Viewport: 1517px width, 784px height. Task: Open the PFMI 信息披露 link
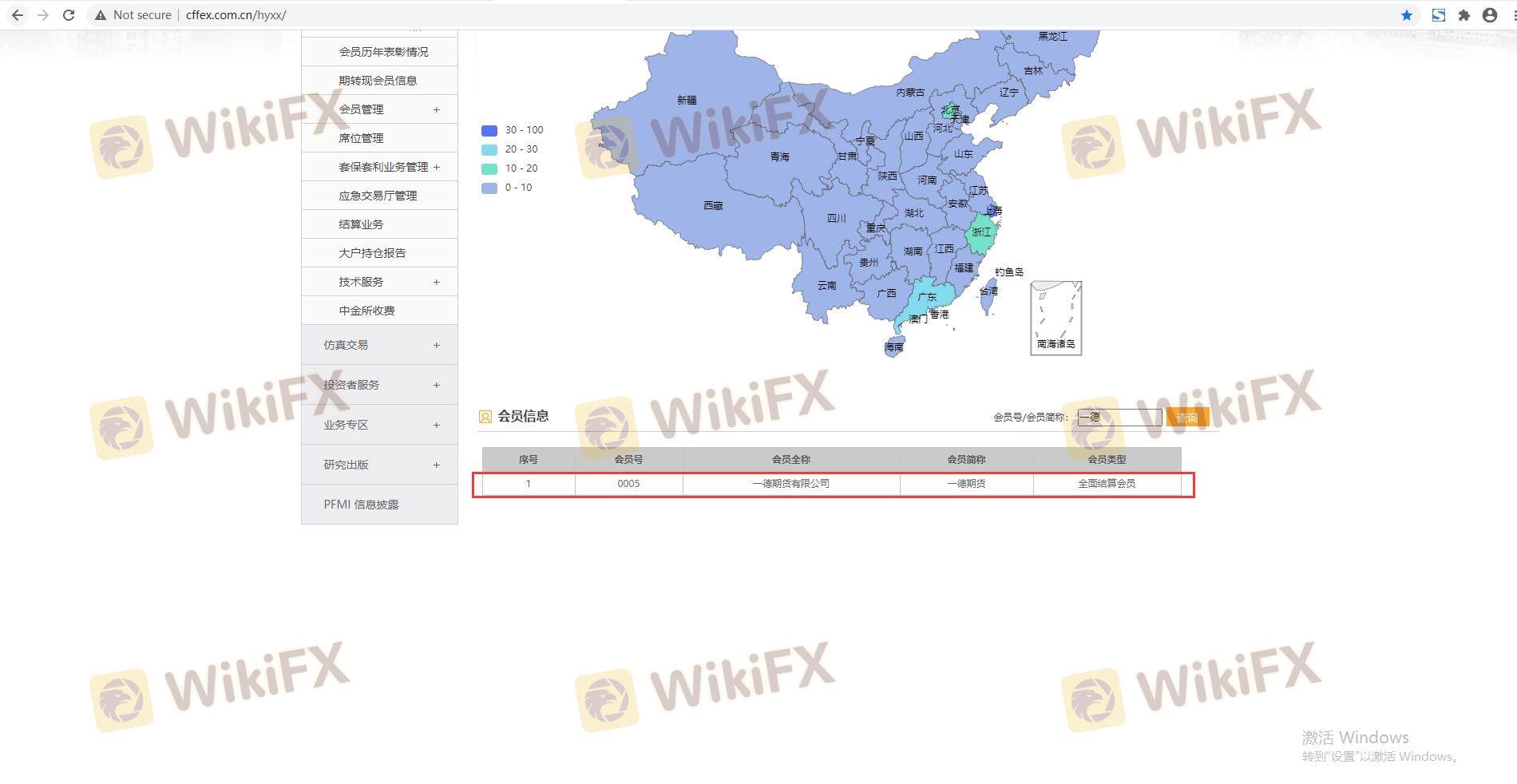coord(361,505)
